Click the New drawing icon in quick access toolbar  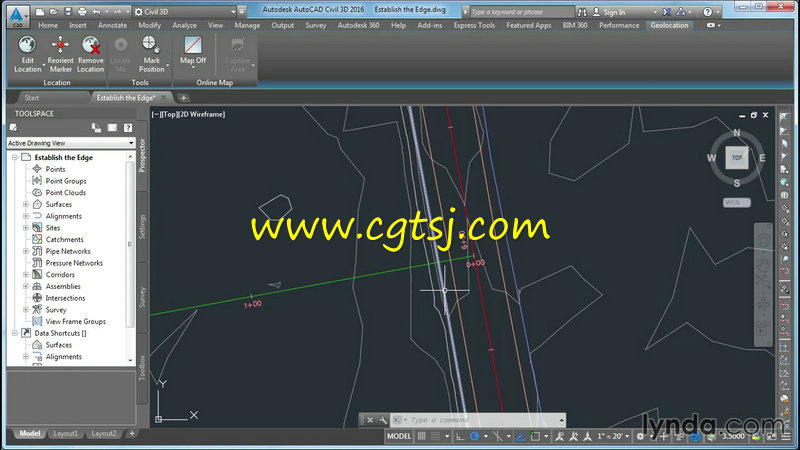click(x=39, y=12)
